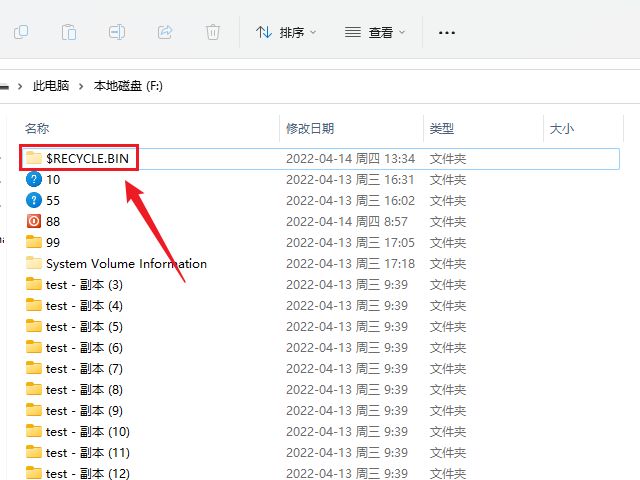The image size is (640, 480).
Task: Click folder icon of test - 副本 (8)
Action: click(34, 389)
